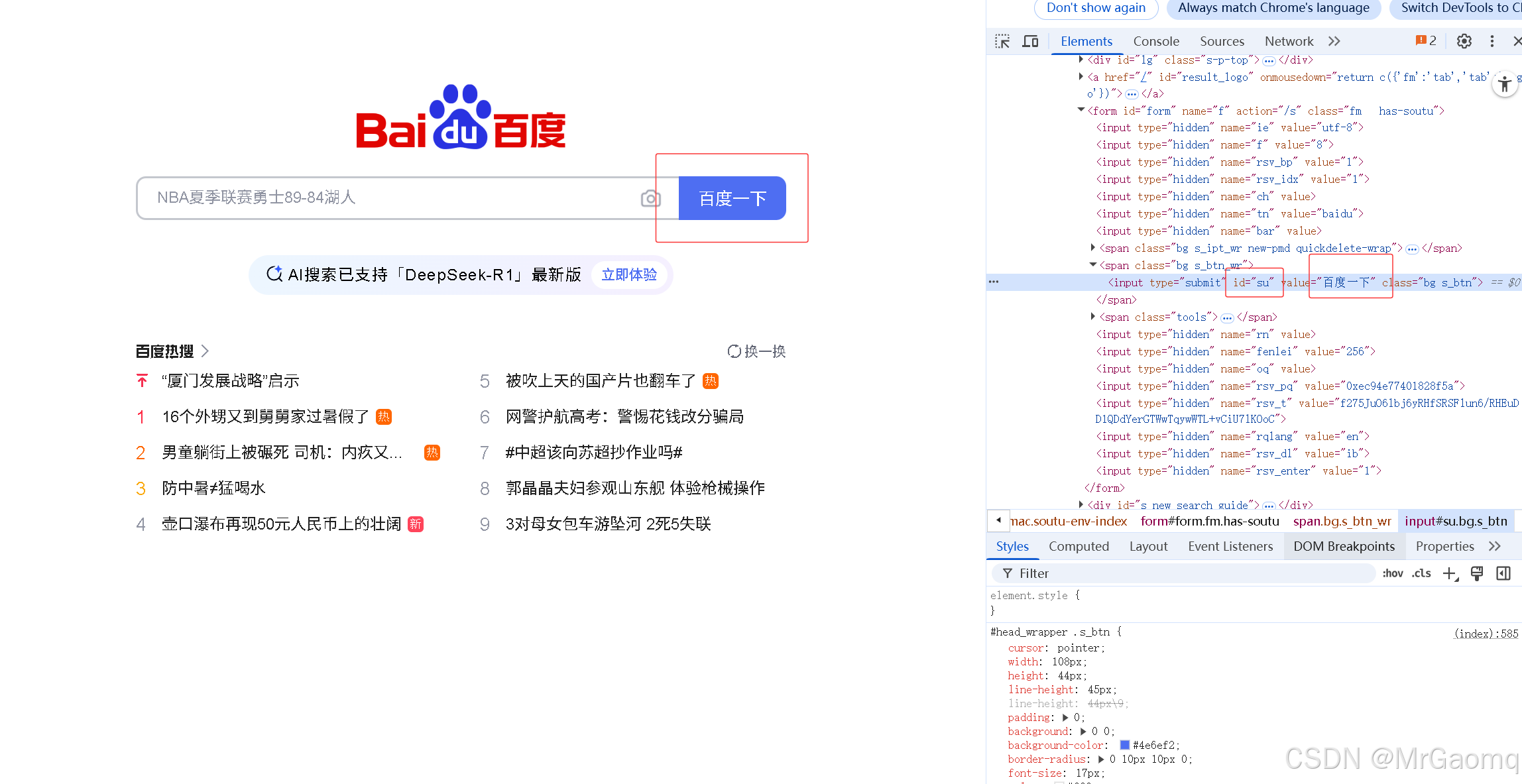Toggle the computed styles sidebar icon

coord(1503,574)
